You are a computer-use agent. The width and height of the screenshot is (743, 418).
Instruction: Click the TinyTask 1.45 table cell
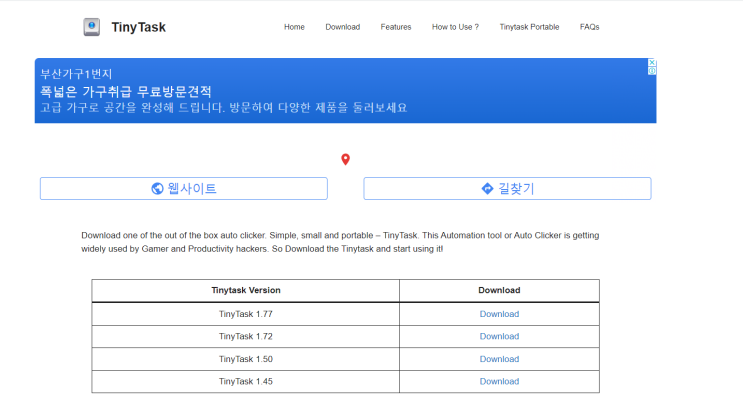[x=245, y=381]
